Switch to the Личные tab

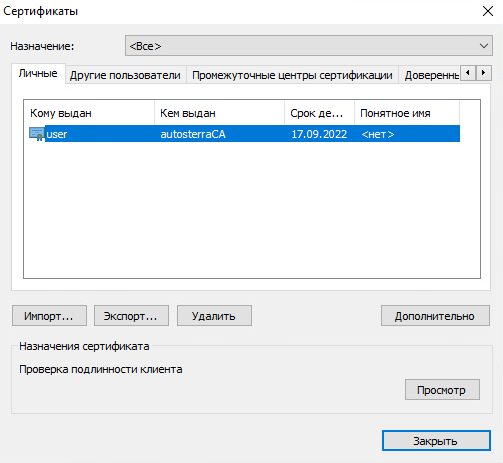pyautogui.click(x=38, y=73)
